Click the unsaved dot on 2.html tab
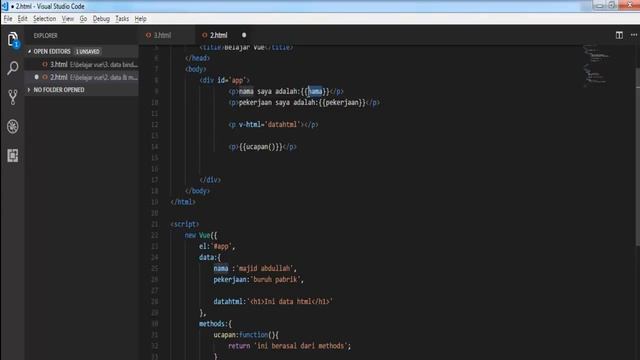This screenshot has width=640, height=360. tap(244, 35)
